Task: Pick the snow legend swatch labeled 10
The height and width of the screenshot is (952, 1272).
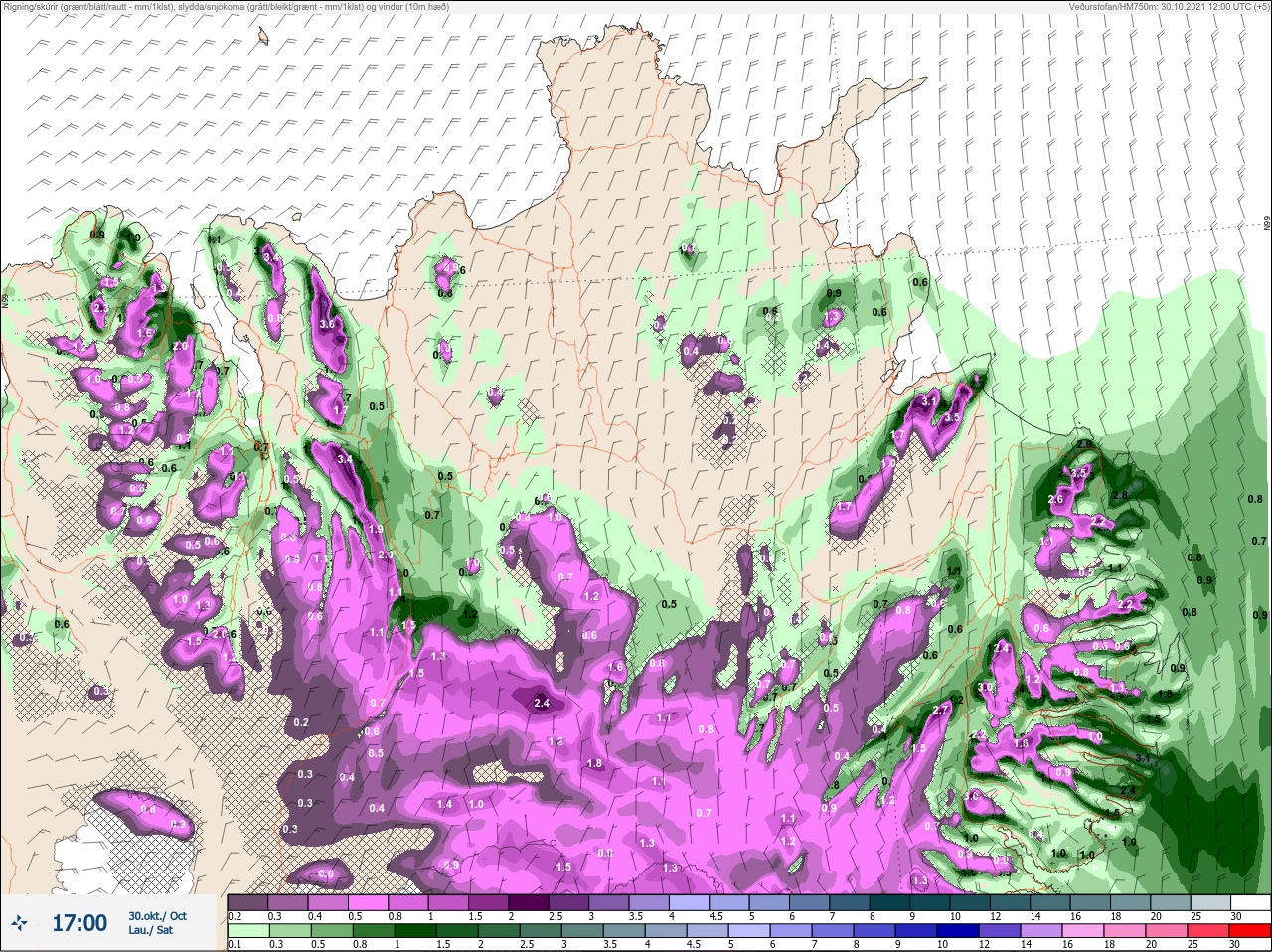Action: pyautogui.click(x=970, y=901)
